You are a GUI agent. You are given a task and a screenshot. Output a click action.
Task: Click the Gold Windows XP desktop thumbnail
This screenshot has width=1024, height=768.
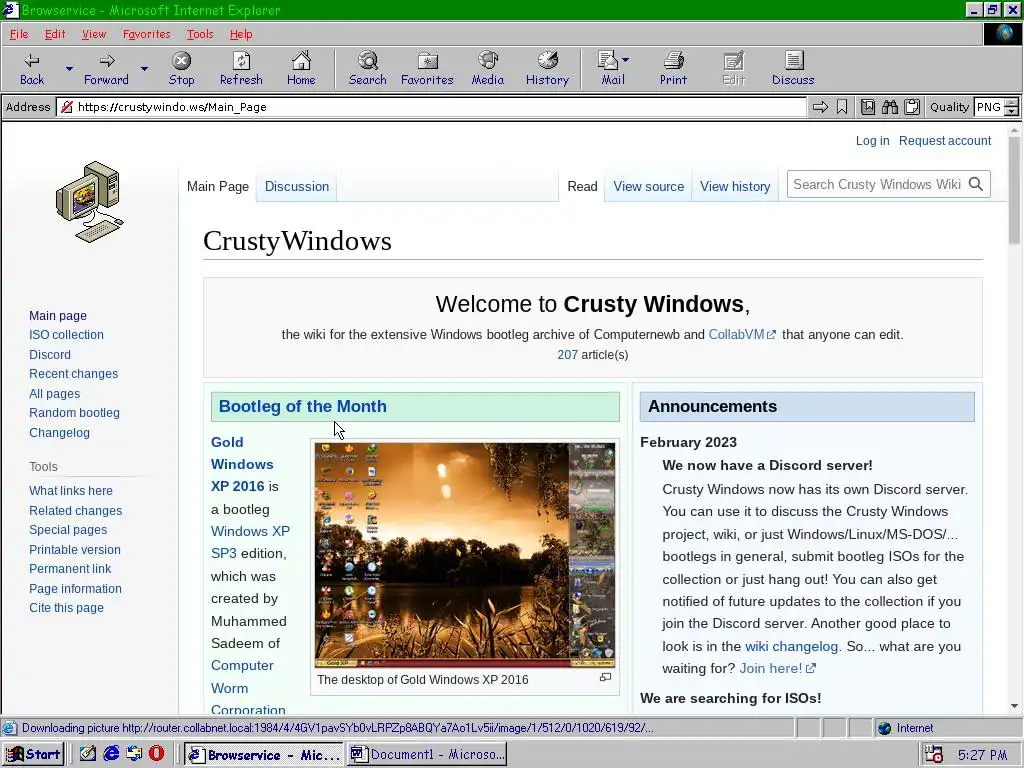[464, 554]
